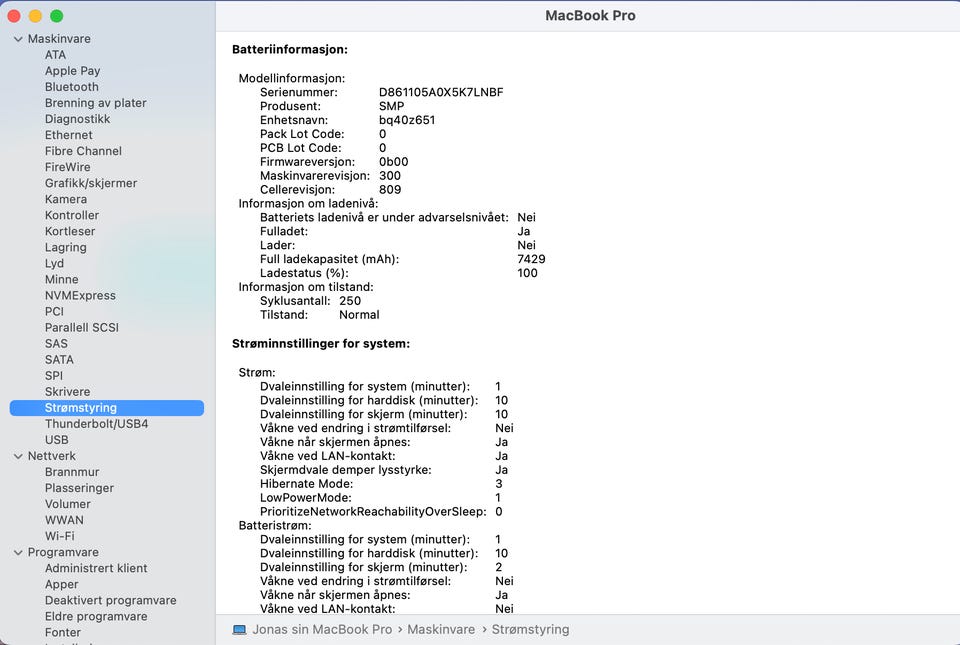Select Ethernet in the sidebar

69,135
